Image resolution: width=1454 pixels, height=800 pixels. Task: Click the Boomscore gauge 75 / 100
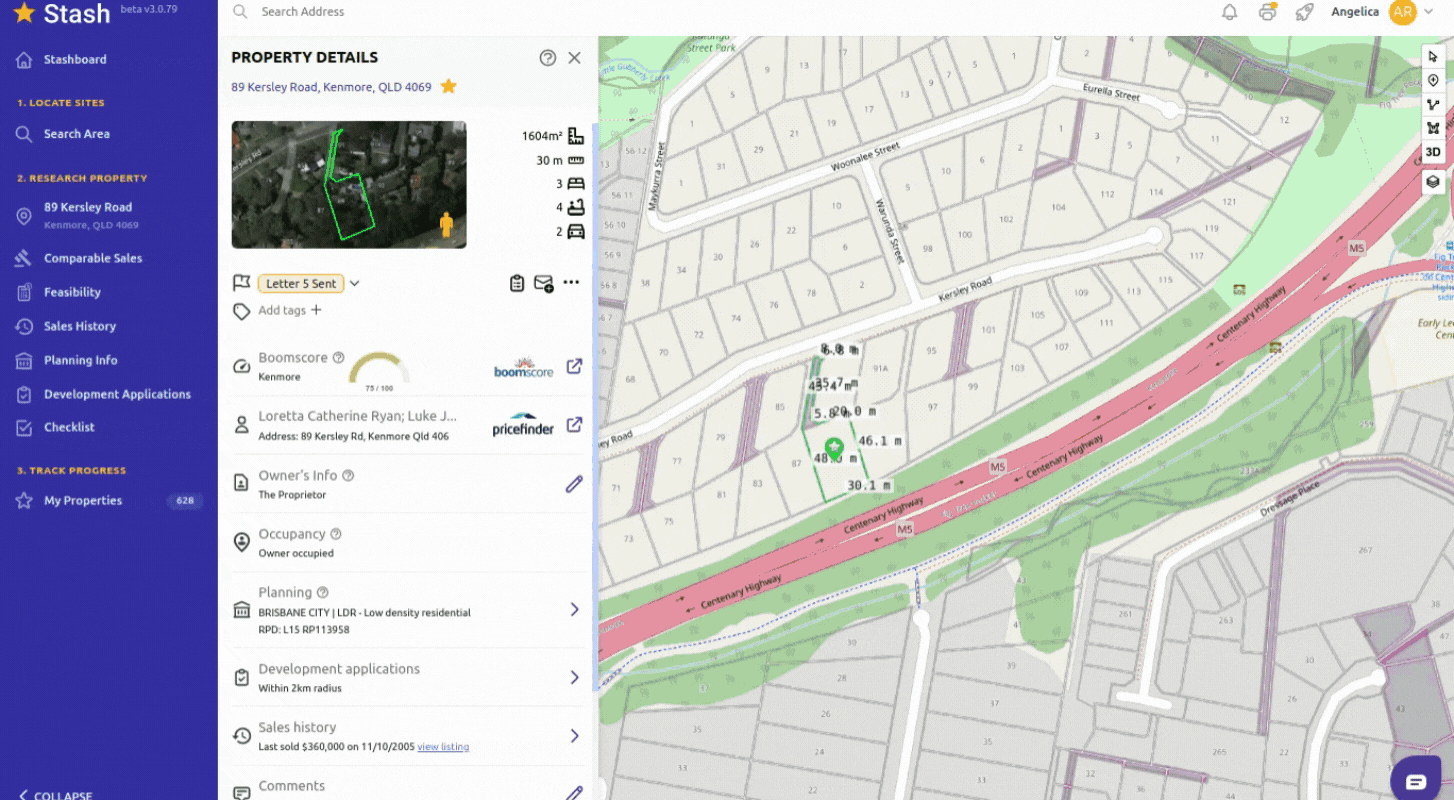coord(378,371)
